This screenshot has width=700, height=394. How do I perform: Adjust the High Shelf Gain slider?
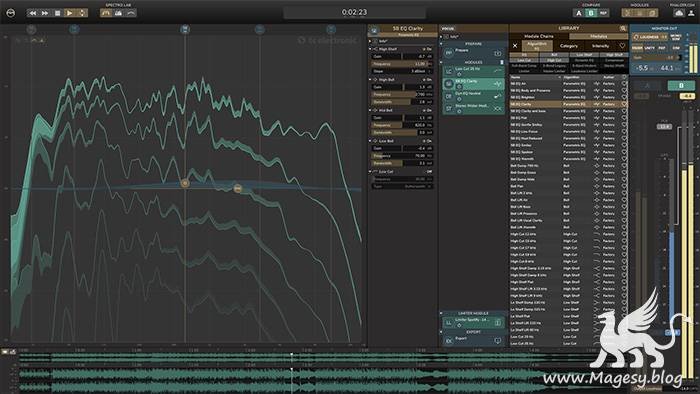click(x=402, y=56)
